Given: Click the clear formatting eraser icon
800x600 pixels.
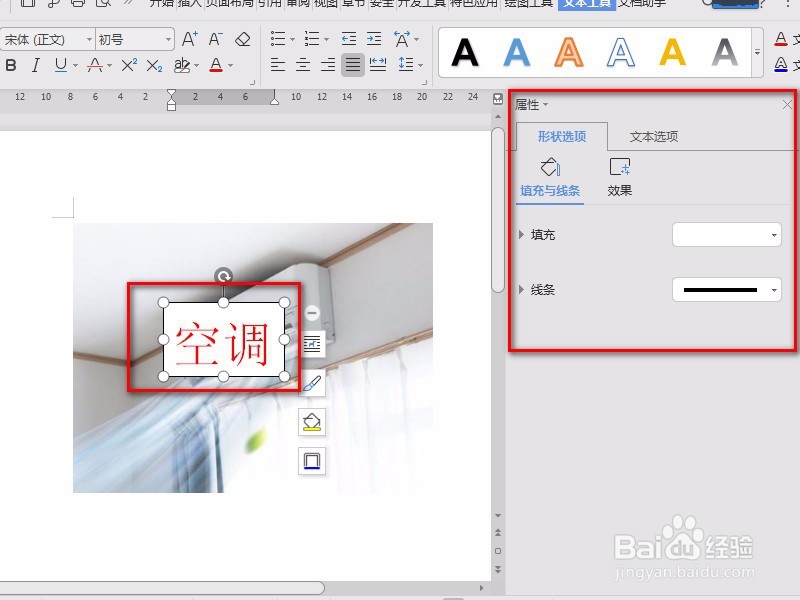Looking at the screenshot, I should pos(242,38).
